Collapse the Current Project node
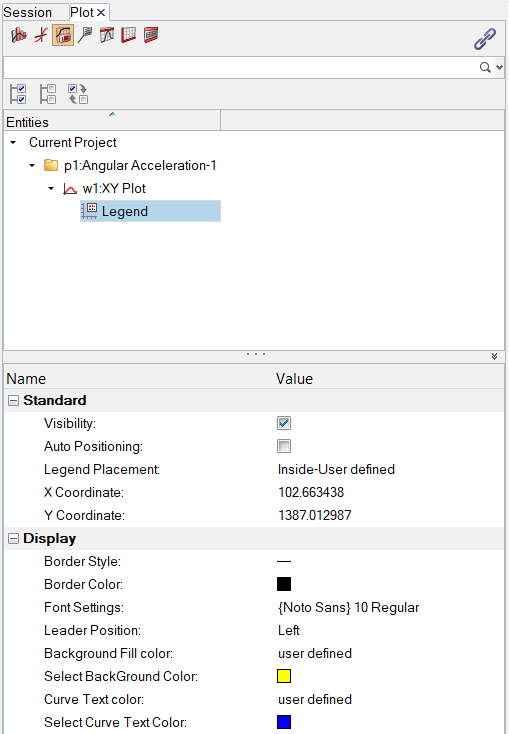This screenshot has width=509, height=734. [x=13, y=142]
